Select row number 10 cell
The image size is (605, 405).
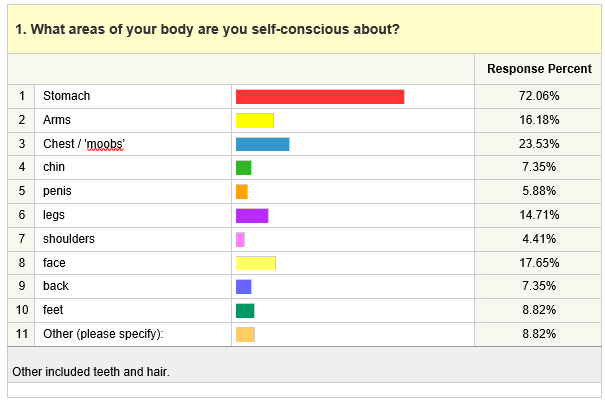point(22,310)
